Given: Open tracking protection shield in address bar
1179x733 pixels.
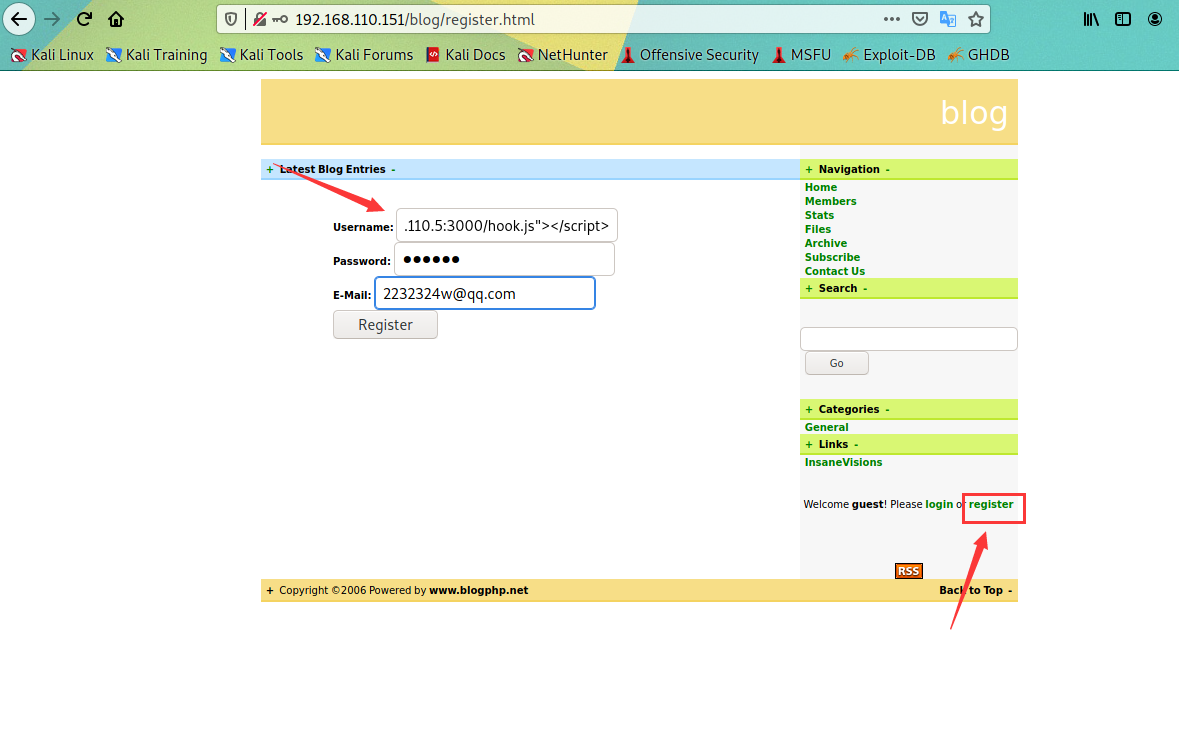Looking at the screenshot, I should point(232,20).
